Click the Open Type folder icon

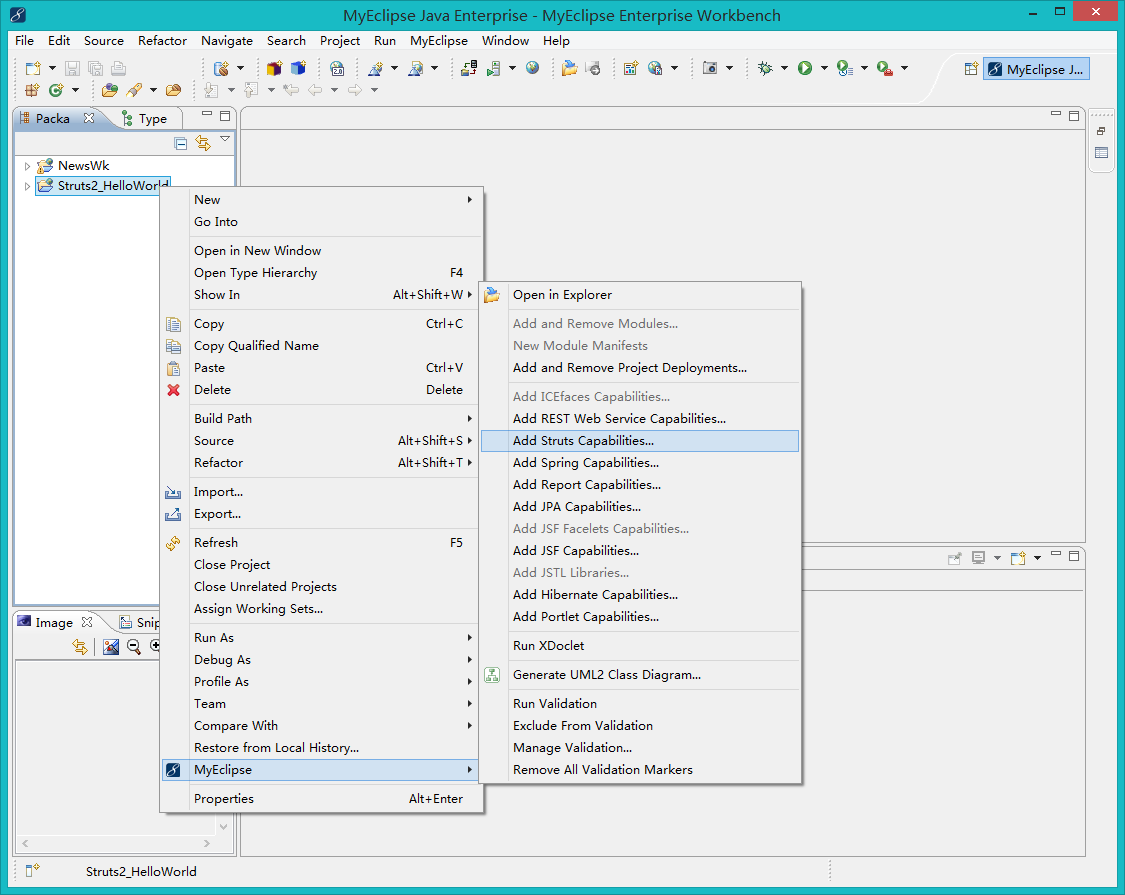pyautogui.click(x=110, y=90)
